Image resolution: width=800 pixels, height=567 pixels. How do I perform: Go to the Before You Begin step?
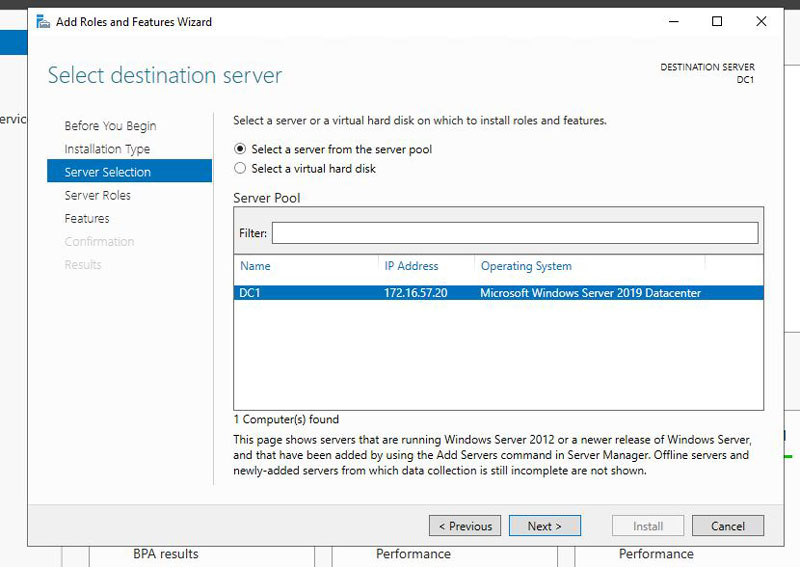coord(110,126)
